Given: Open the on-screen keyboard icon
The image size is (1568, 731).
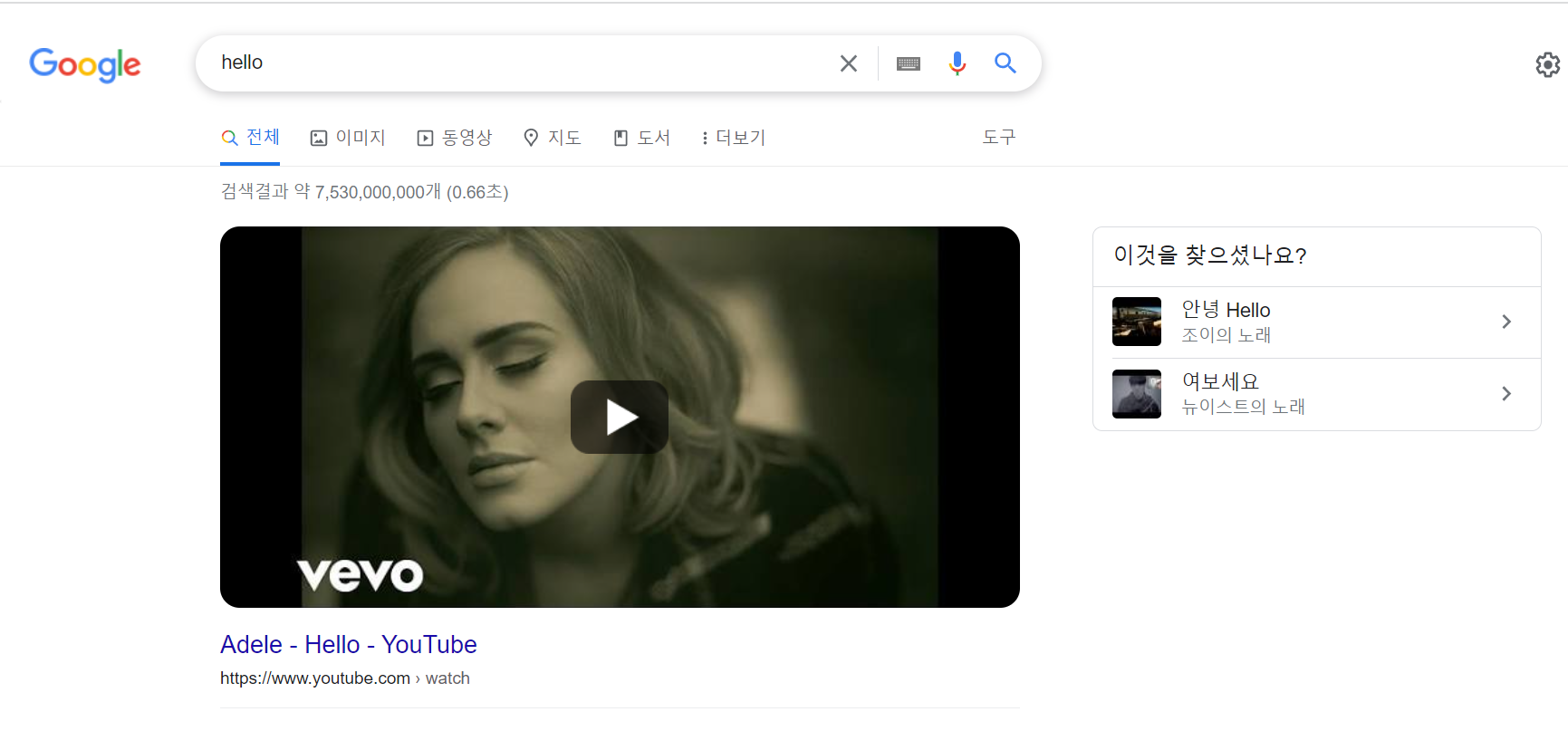Looking at the screenshot, I should [x=909, y=63].
